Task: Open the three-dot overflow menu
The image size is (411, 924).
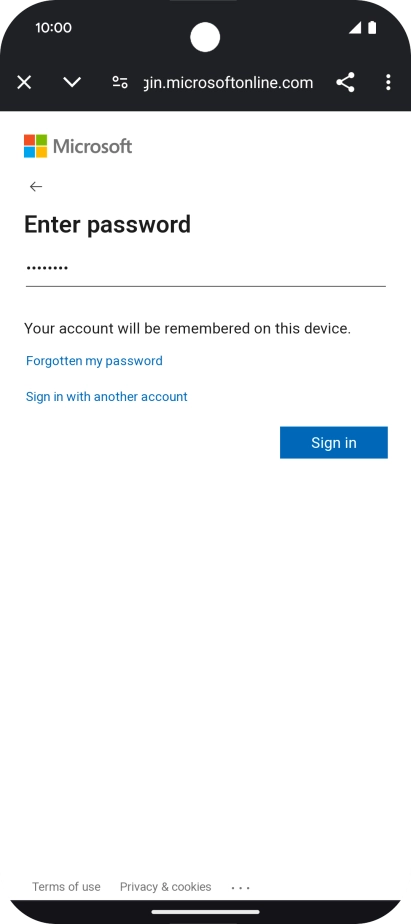Action: (388, 82)
